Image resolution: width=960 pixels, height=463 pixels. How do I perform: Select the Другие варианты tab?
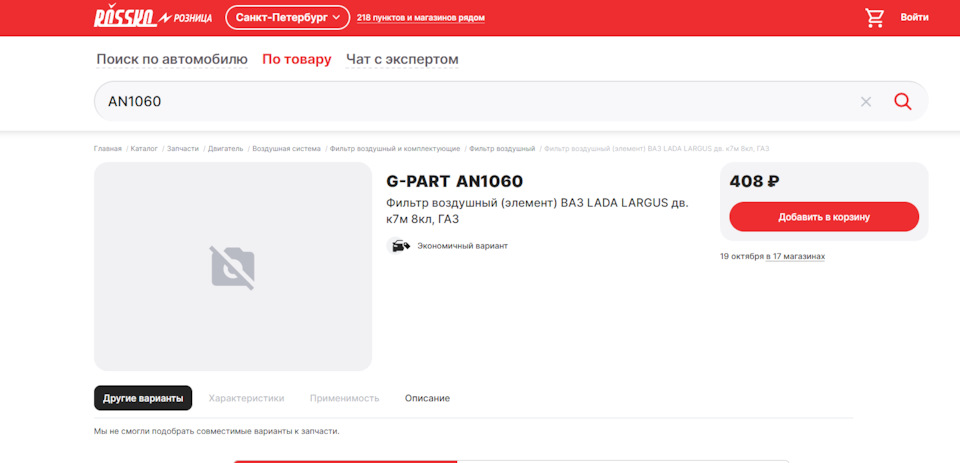coord(143,398)
